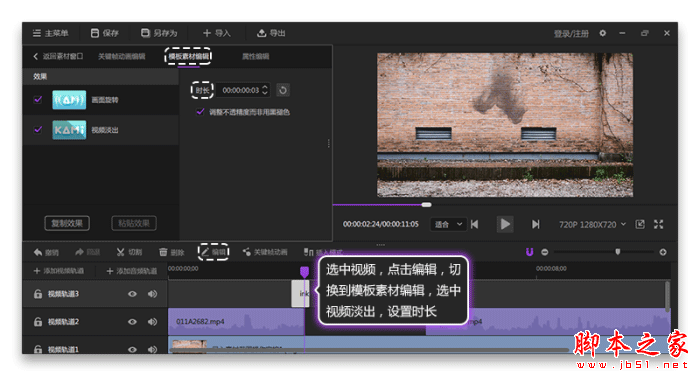The width and height of the screenshot is (700, 376).
Task: Click 添加音频轨道 add audio track
Action: (x=132, y=271)
